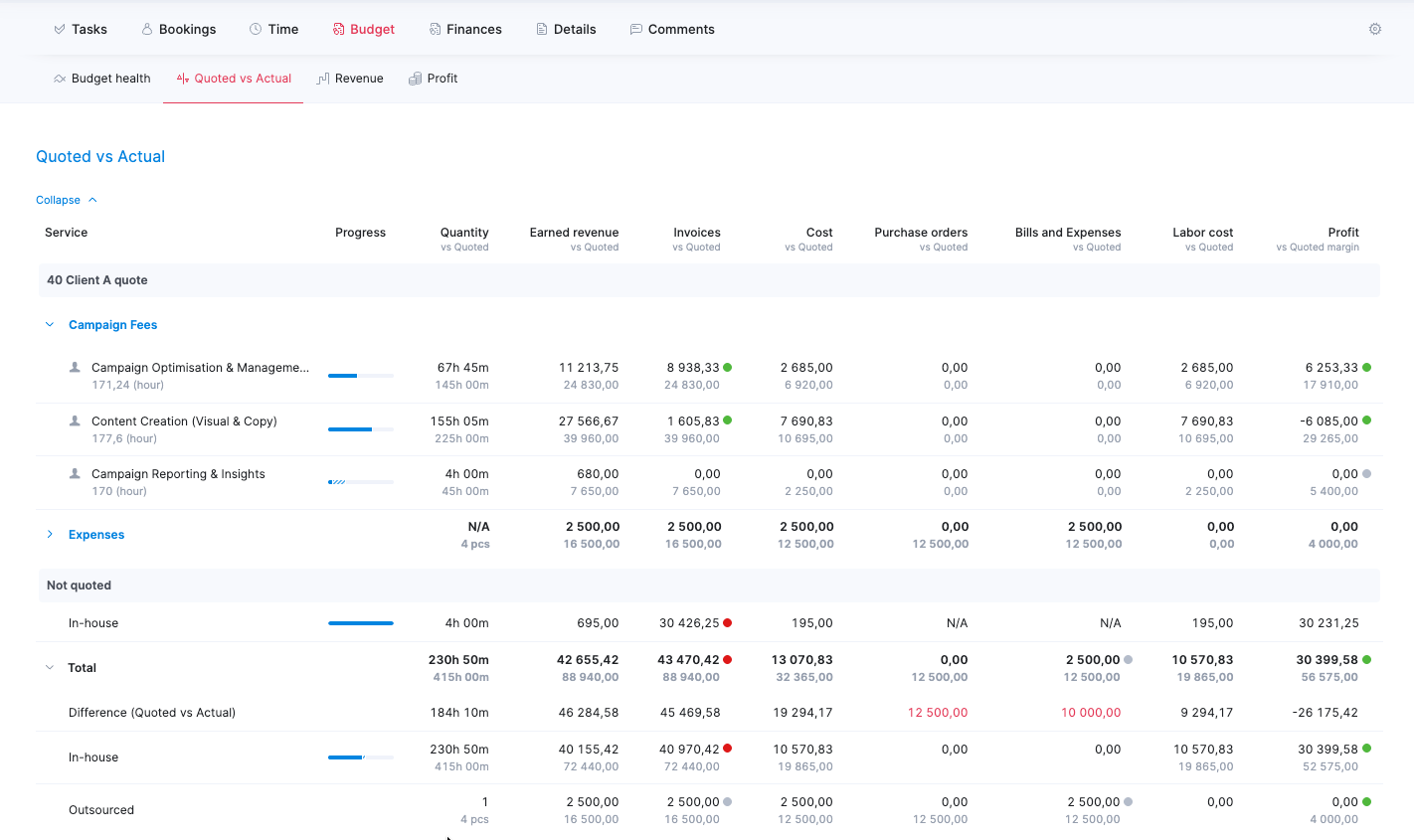Image resolution: width=1414 pixels, height=840 pixels.
Task: Click progress bar of Not quoted In-house row
Action: pyautogui.click(x=361, y=623)
